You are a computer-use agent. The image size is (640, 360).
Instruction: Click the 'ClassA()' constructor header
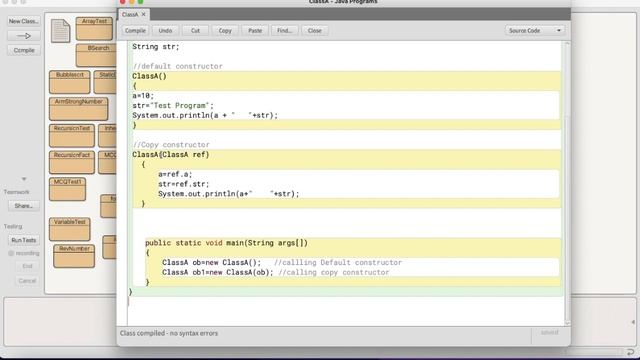[x=149, y=76]
